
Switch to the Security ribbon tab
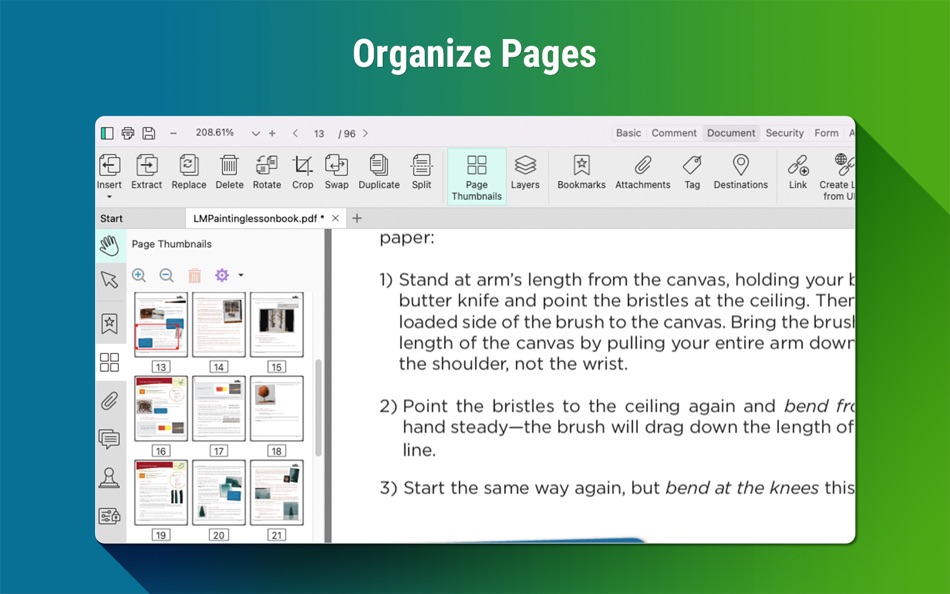[784, 133]
